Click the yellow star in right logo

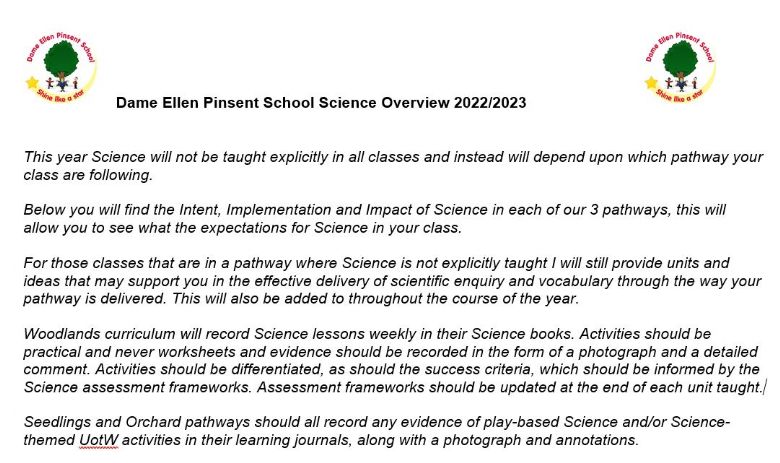click(651, 82)
